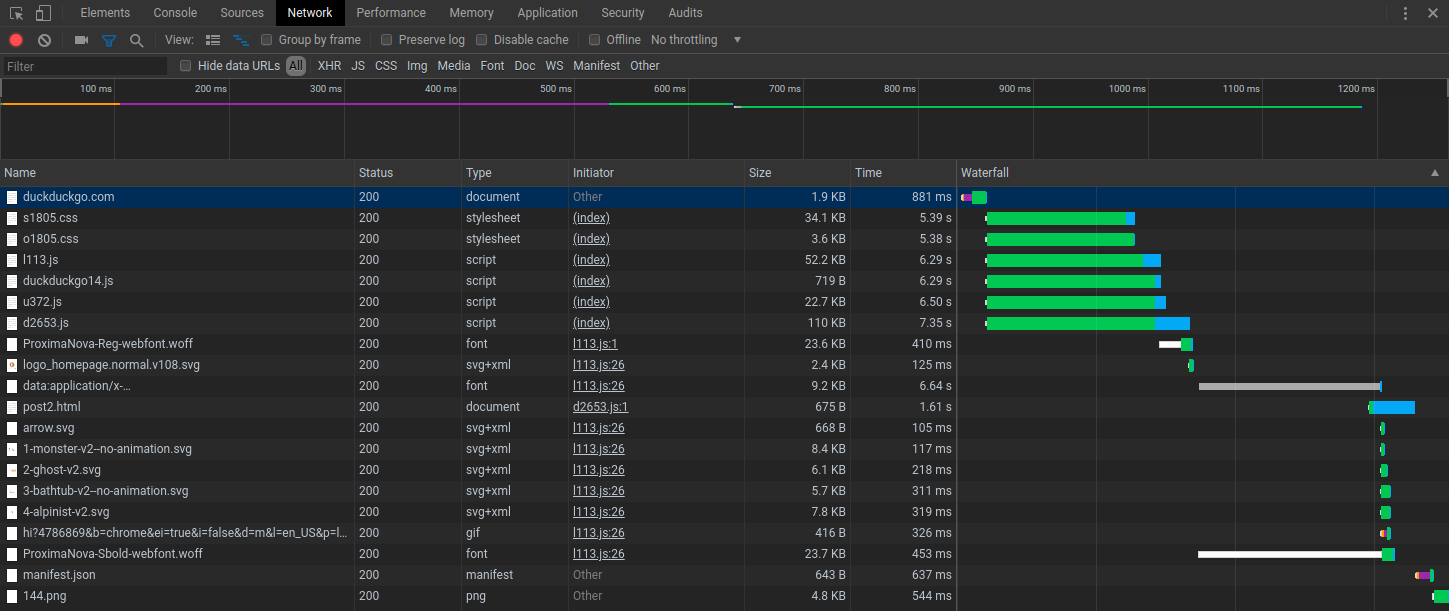Filter requests by JS type
Image resolution: width=1449 pixels, height=611 pixels.
click(x=358, y=66)
